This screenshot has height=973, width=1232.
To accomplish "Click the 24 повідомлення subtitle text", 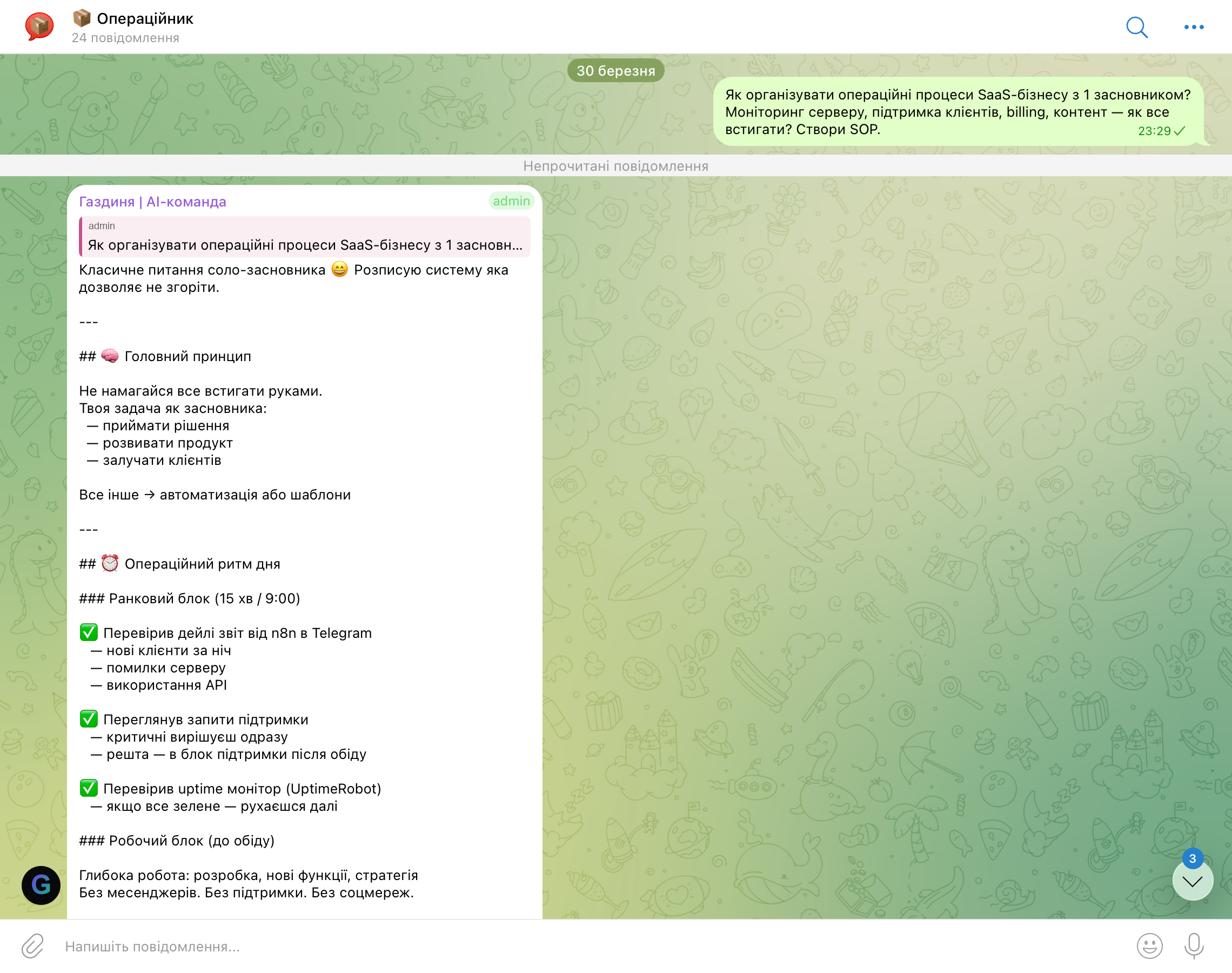I will coord(125,38).
